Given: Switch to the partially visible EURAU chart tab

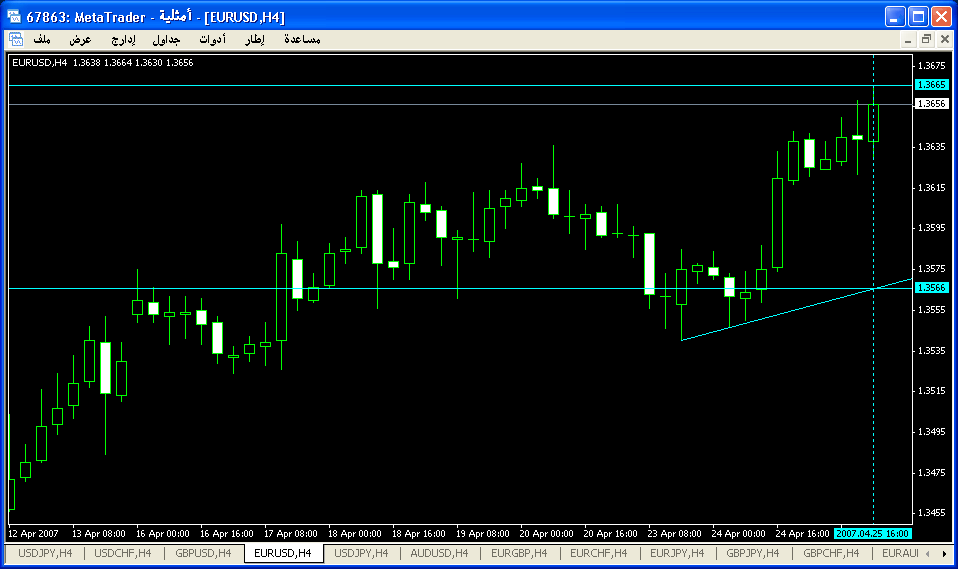Looking at the screenshot, I should (x=900, y=553).
